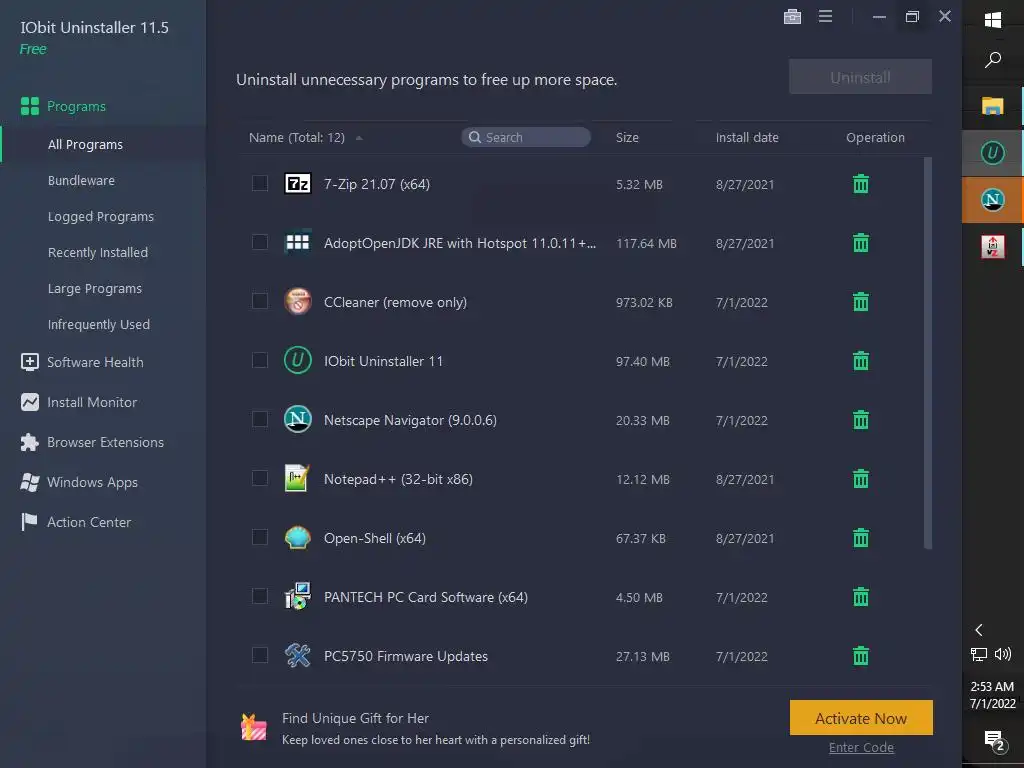Sort list by Size column header
1024x768 pixels.
pyautogui.click(x=627, y=137)
